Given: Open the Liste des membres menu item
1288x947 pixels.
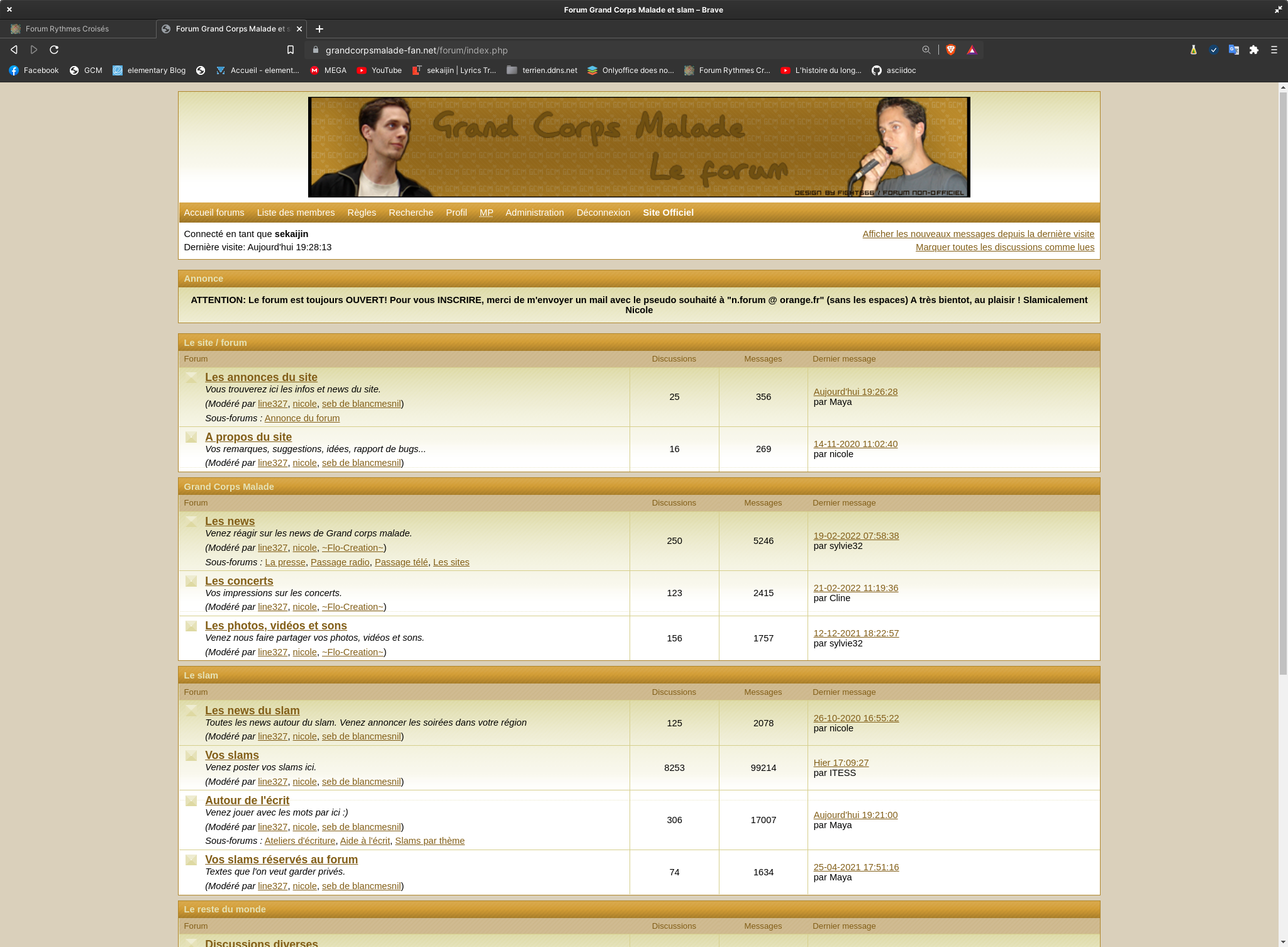Looking at the screenshot, I should pyautogui.click(x=296, y=213).
